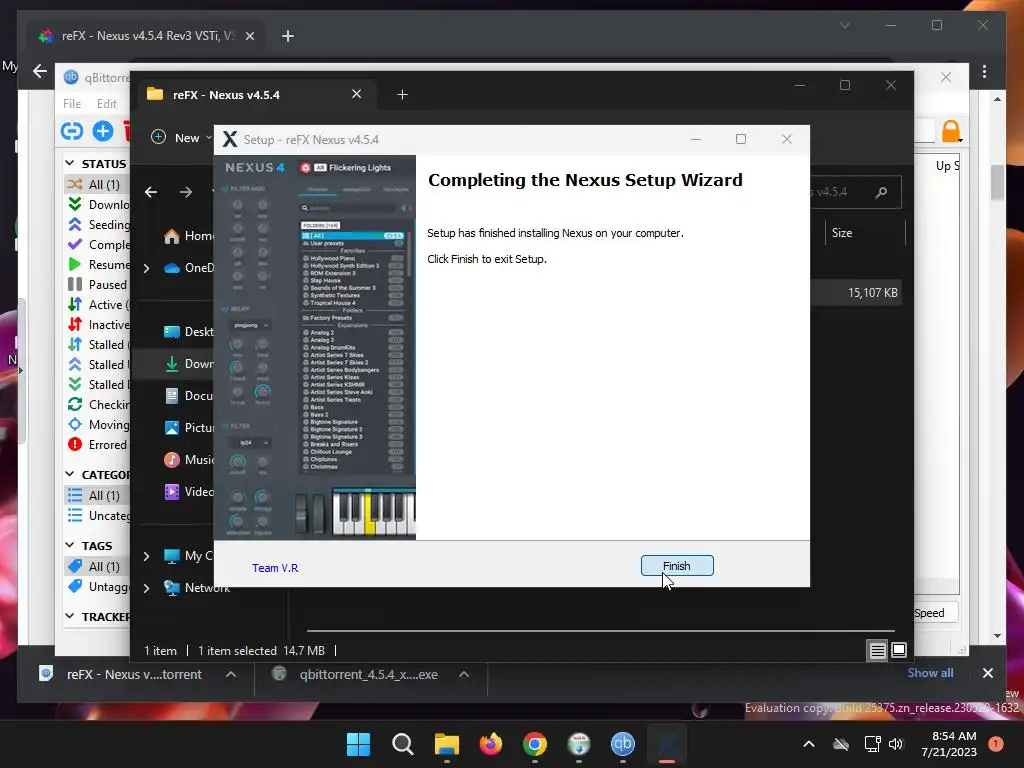Open browser three-dot menu
The height and width of the screenshot is (768, 1024).
pyautogui.click(x=984, y=71)
